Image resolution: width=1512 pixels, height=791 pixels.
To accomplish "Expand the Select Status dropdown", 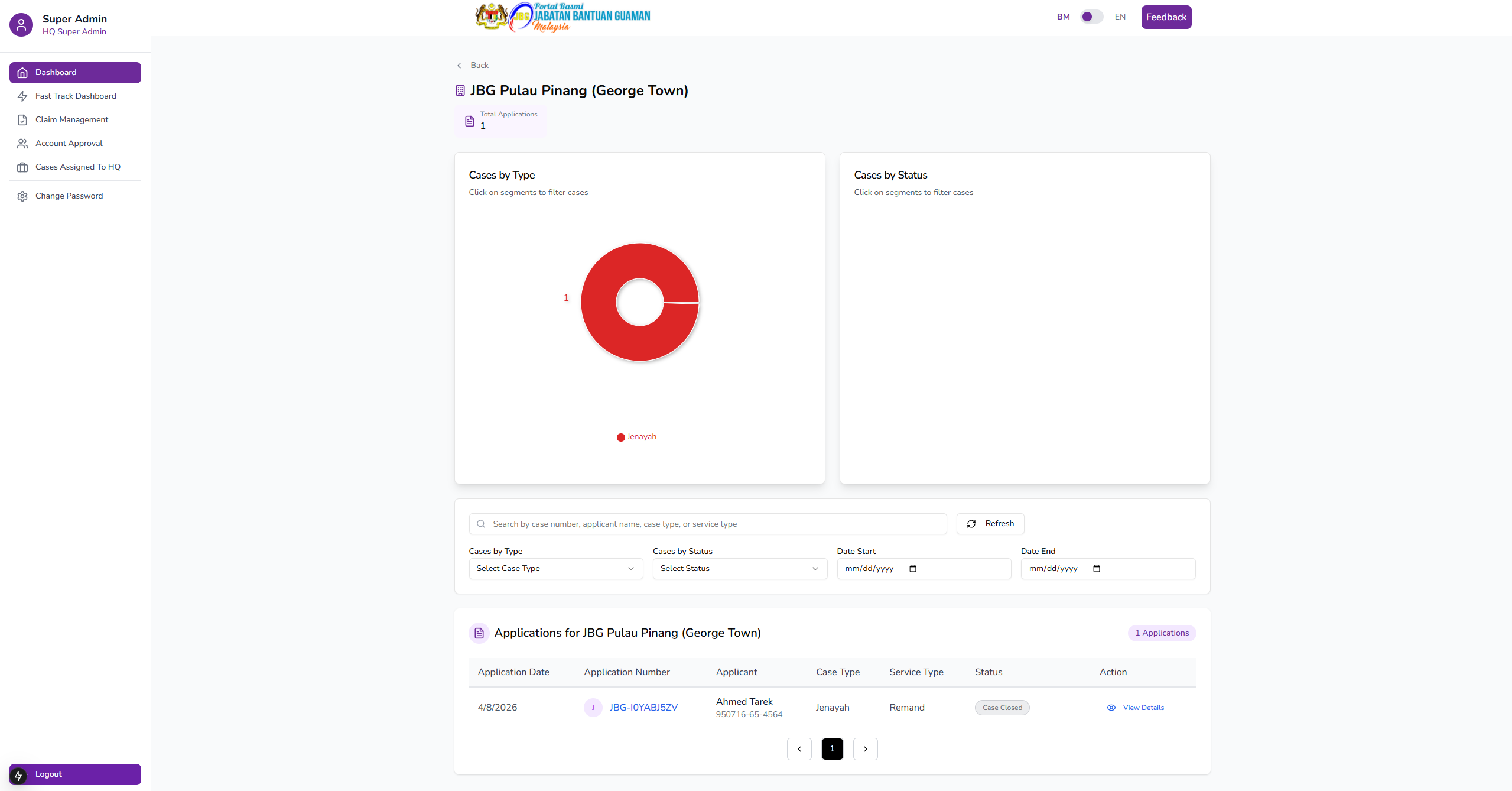I will tap(739, 569).
